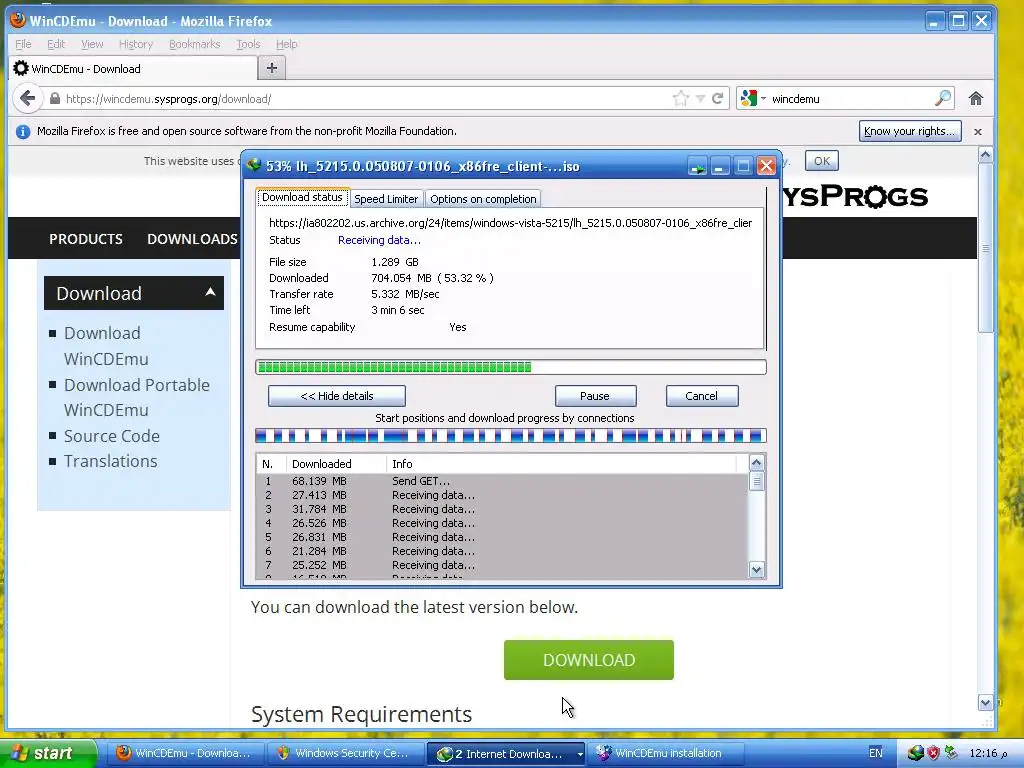The image size is (1024, 768).
Task: Click the Downloaded column header
Action: pos(336,464)
